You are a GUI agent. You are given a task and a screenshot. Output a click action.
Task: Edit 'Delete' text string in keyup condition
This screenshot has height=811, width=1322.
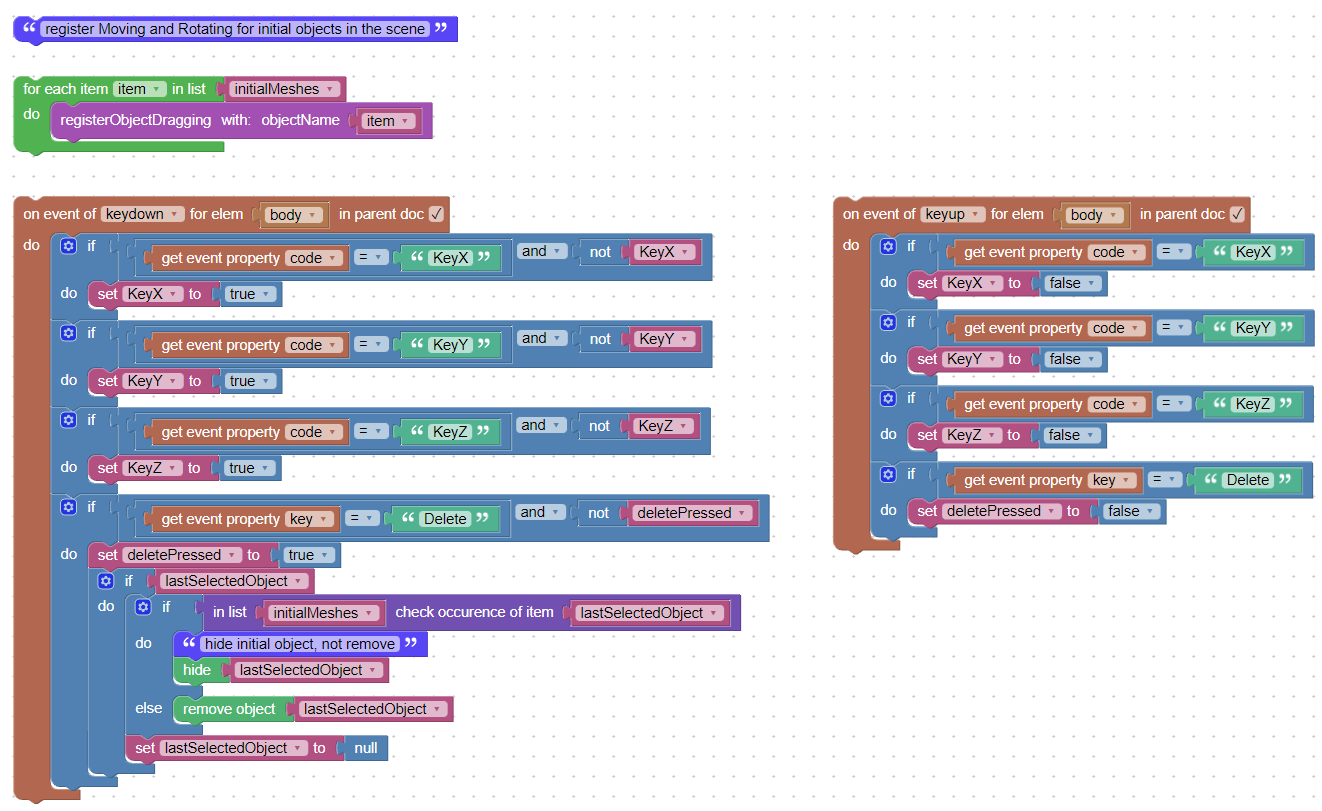coord(1247,480)
